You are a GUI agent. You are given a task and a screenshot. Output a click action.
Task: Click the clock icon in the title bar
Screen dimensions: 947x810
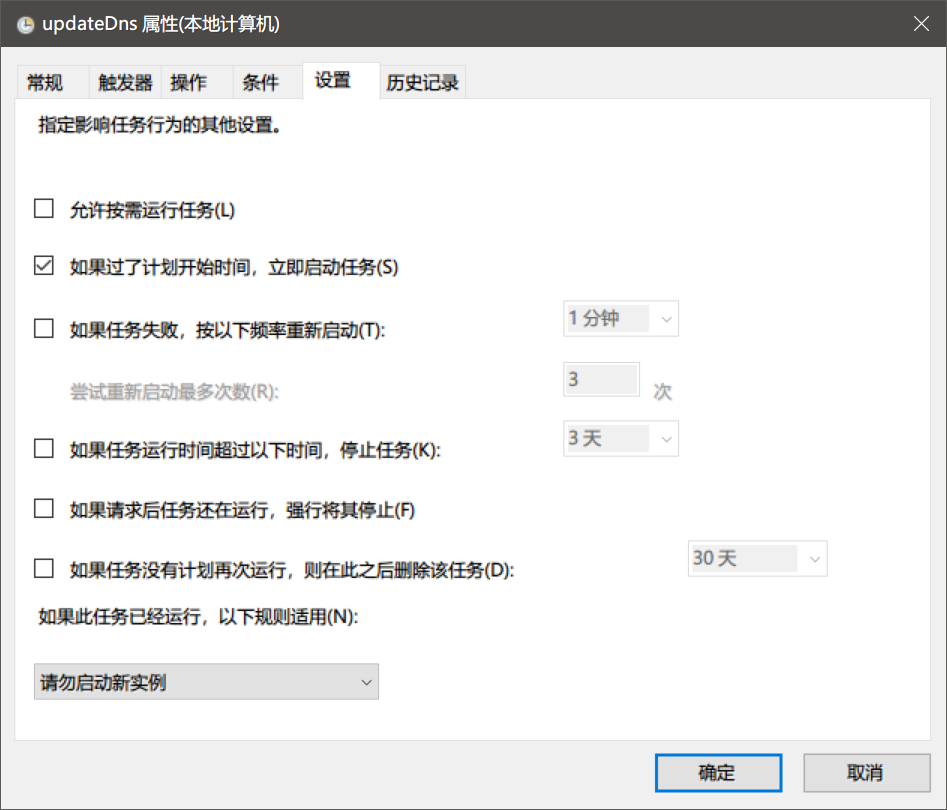[24, 23]
